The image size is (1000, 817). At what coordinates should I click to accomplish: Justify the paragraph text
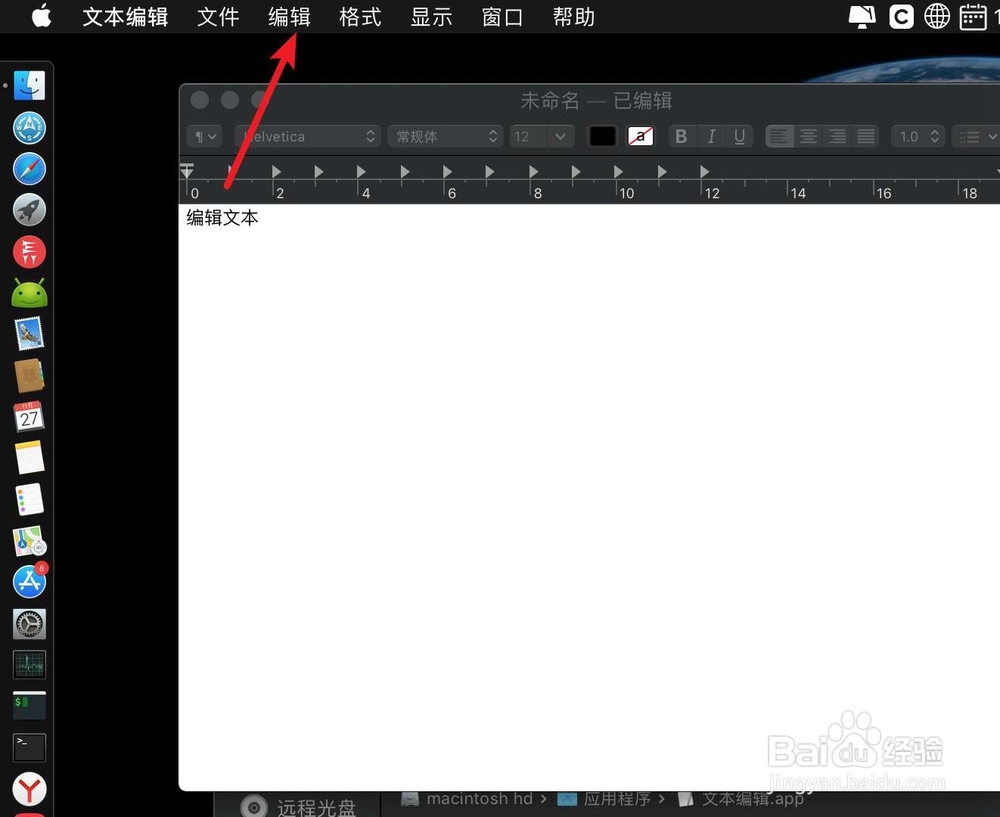[x=866, y=136]
